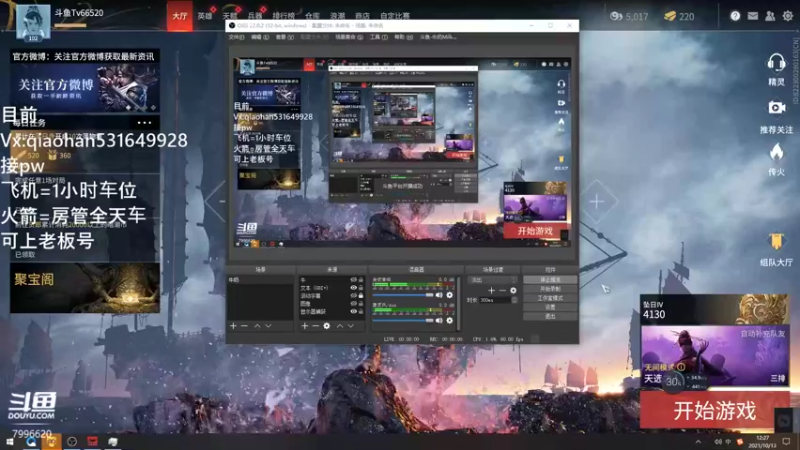This screenshot has width=800, height=450.
Task: Adjust the transition duration spinner arrows
Action: click(514, 300)
